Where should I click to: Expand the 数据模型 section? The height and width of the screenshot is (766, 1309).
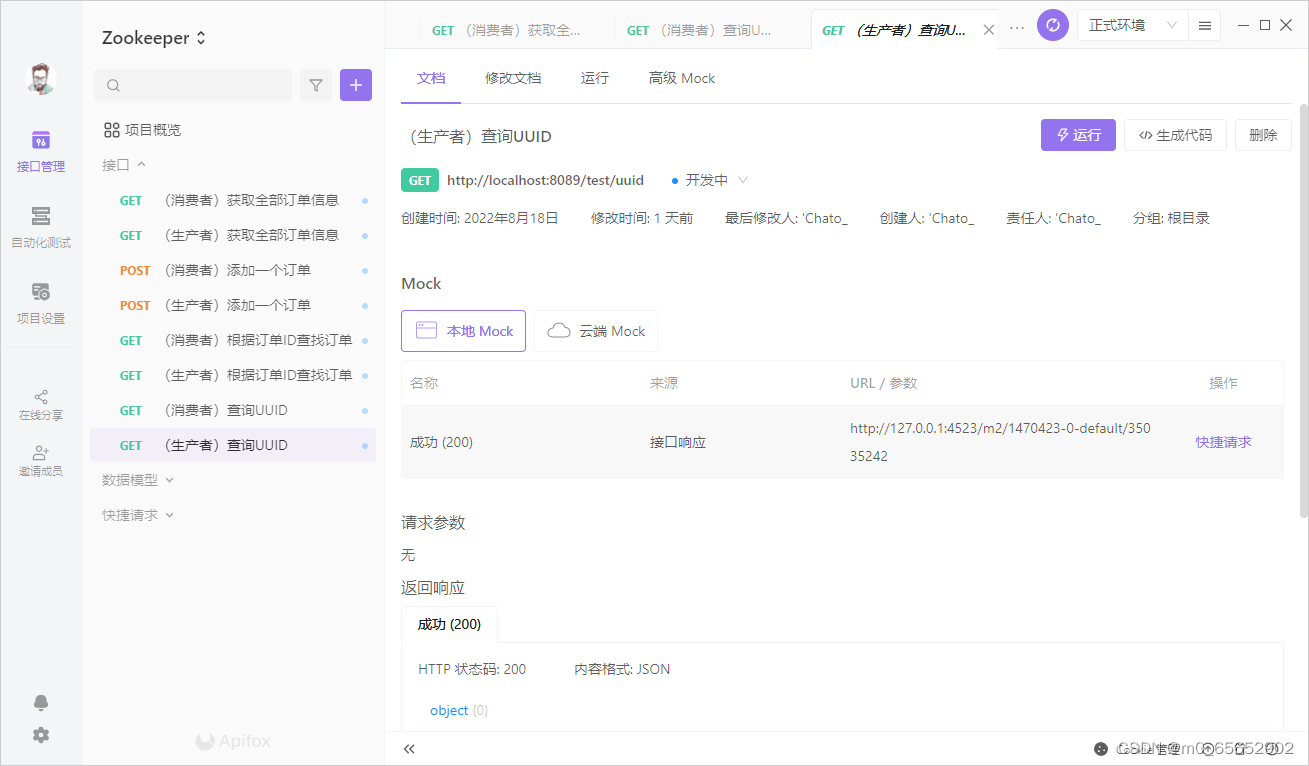coord(138,480)
